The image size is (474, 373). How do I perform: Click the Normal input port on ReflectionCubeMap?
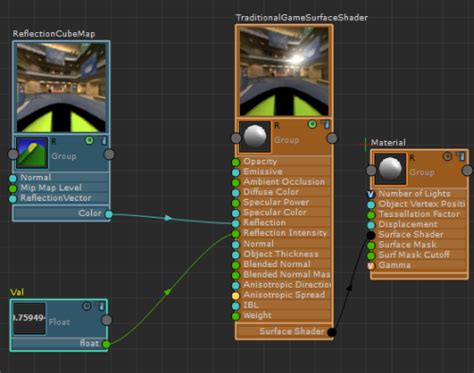(13, 178)
